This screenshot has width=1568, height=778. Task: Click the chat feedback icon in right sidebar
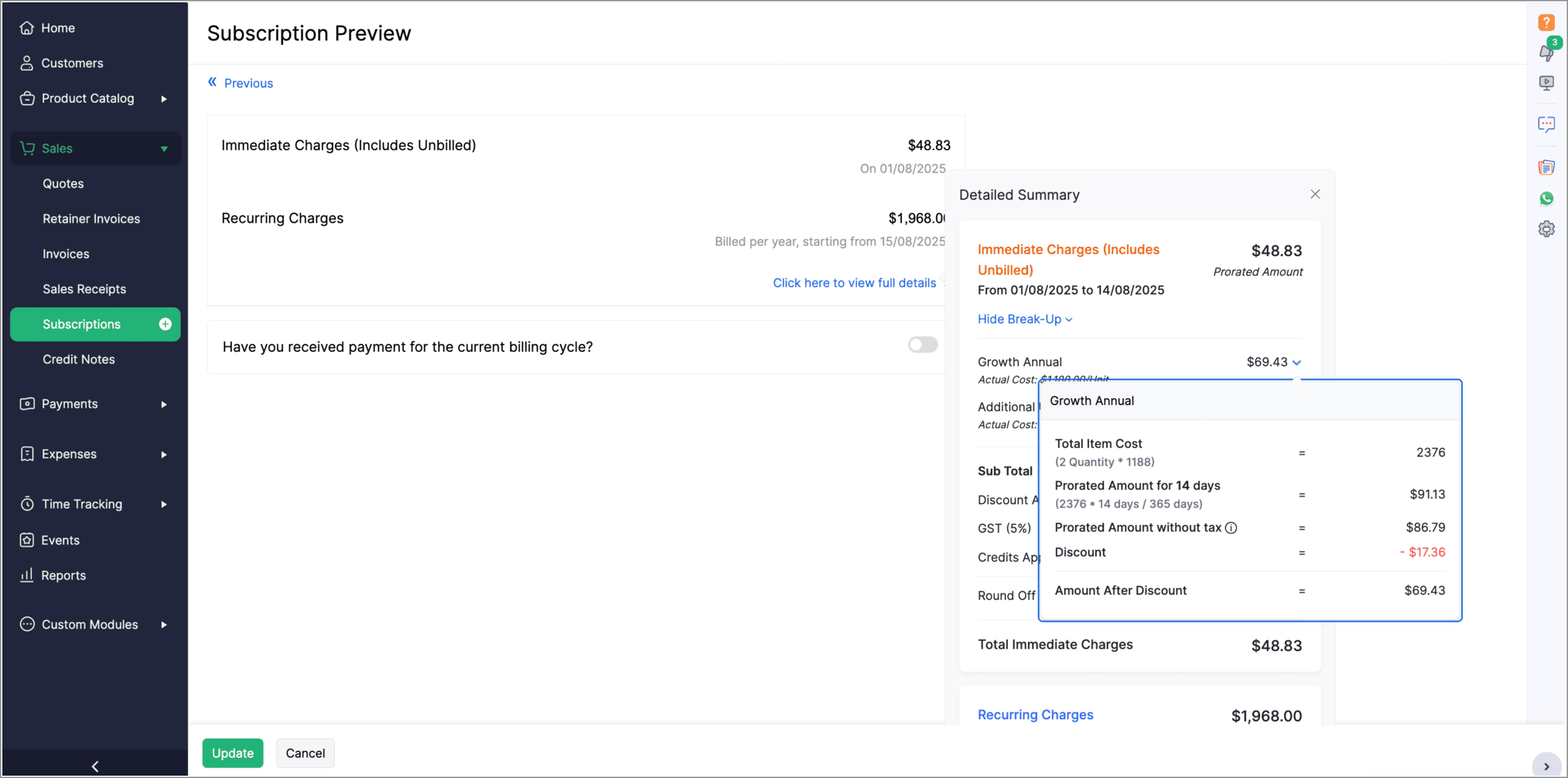[1546, 125]
